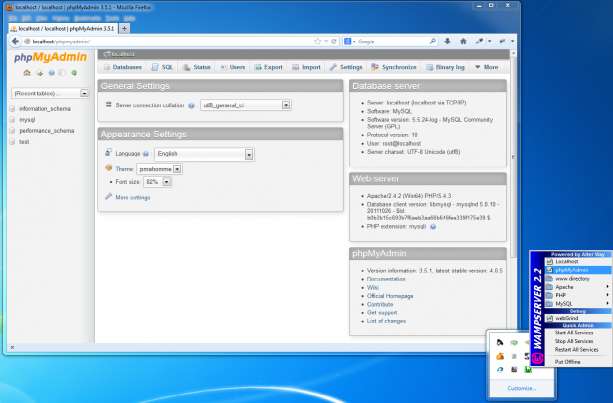This screenshot has width=613, height=403.
Task: Expand MySQL submenu in WampServer menu
Action: pos(579,304)
